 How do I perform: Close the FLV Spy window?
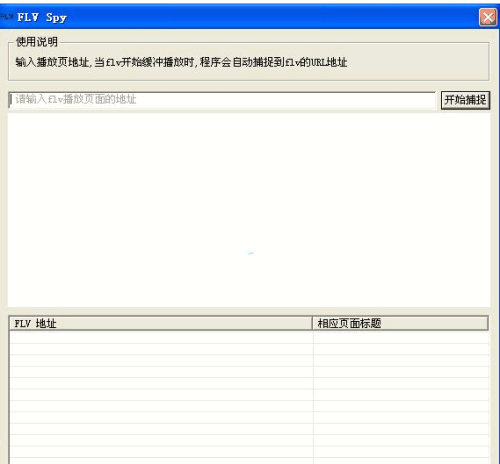click(488, 17)
